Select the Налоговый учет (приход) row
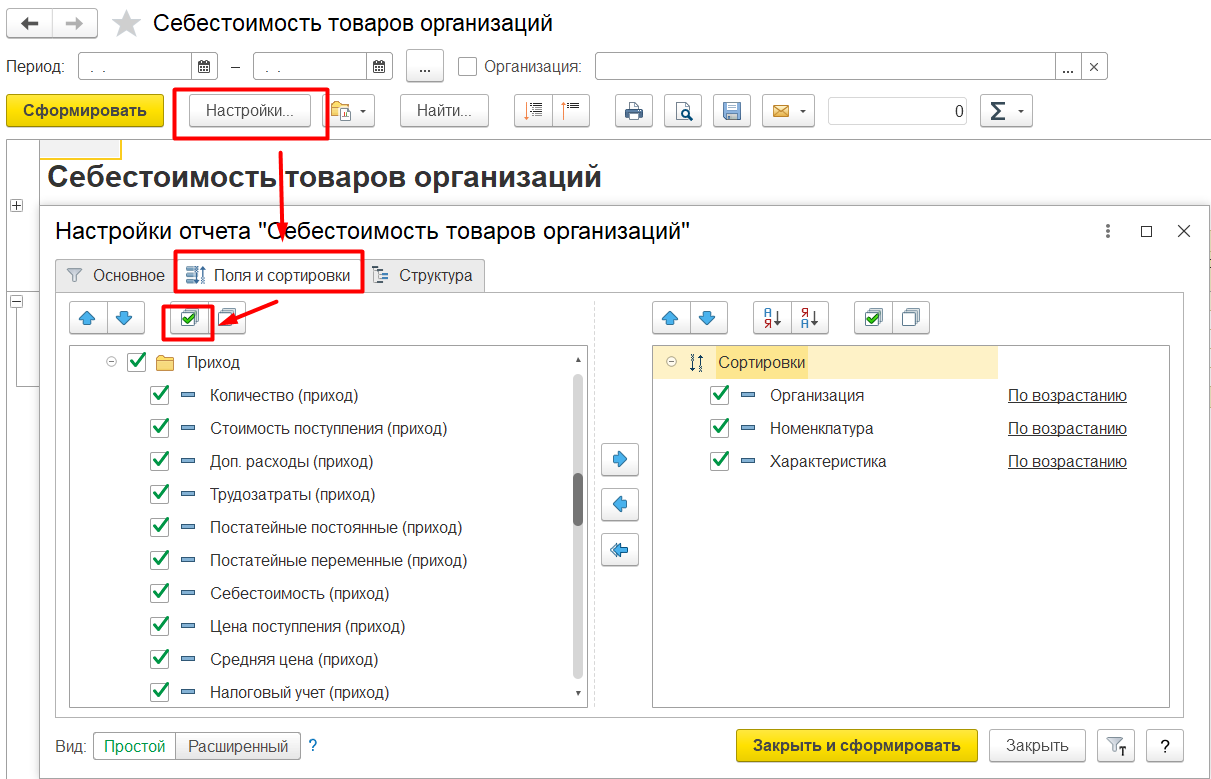The image size is (1211, 779). [x=320, y=692]
